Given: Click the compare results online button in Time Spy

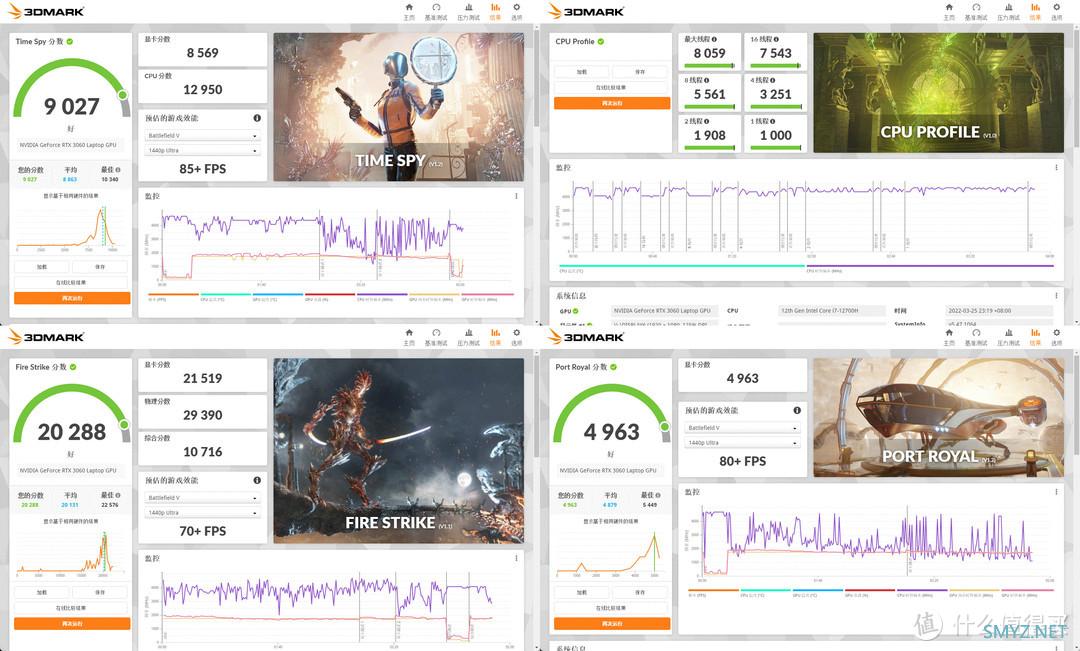Looking at the screenshot, I should 71,282.
